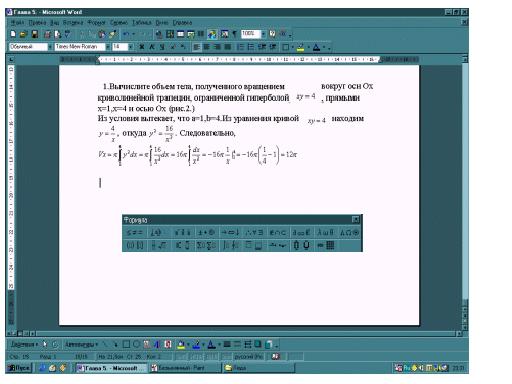Open the Office Assistant help icon
The height and width of the screenshot is (384, 512).
pos(272,34)
